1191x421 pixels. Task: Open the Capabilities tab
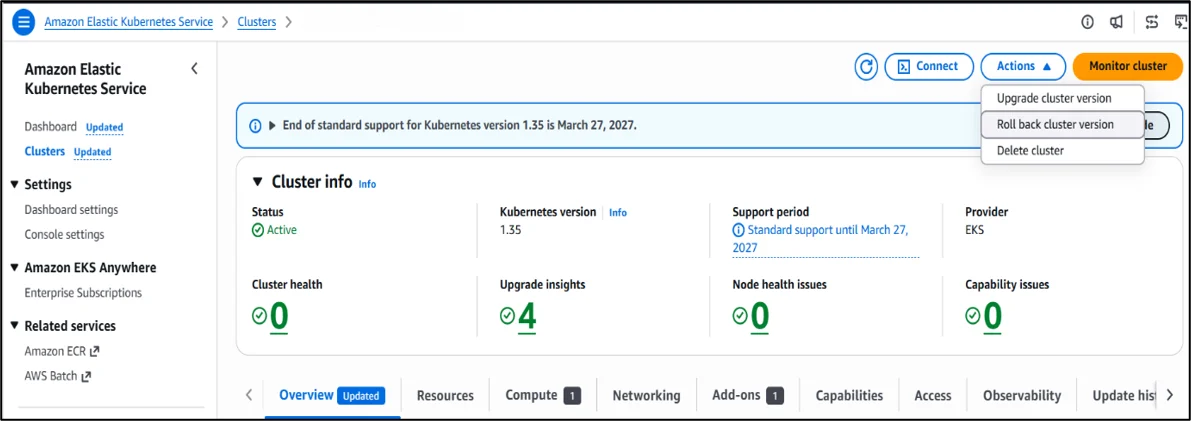pos(849,396)
